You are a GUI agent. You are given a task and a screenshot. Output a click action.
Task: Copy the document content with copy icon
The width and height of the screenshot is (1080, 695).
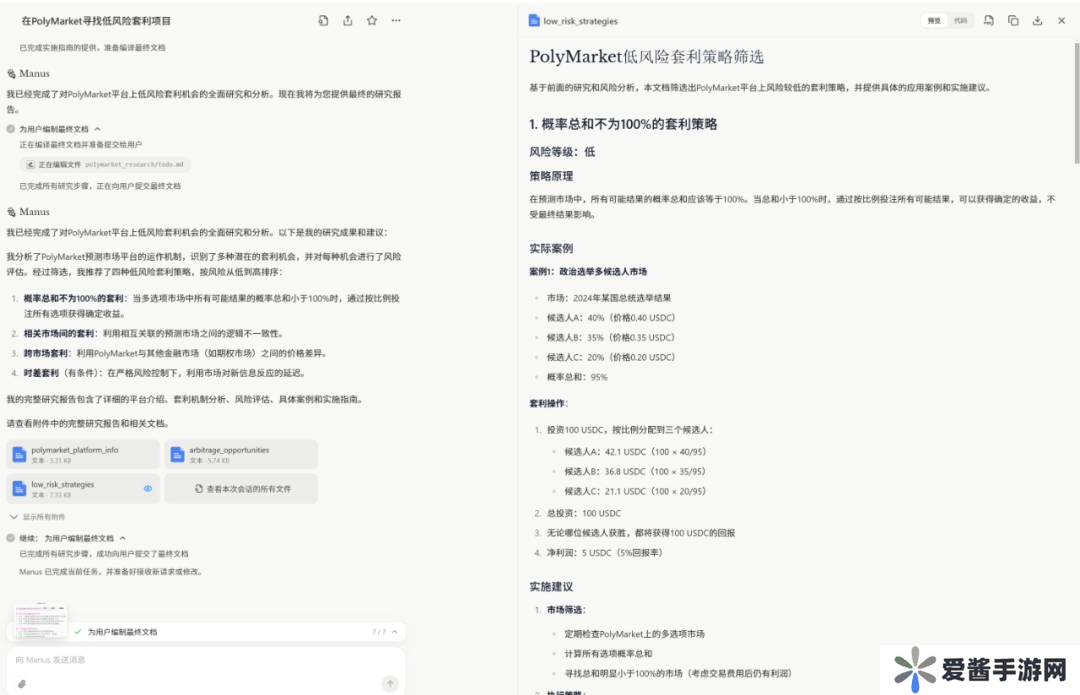(x=1013, y=20)
